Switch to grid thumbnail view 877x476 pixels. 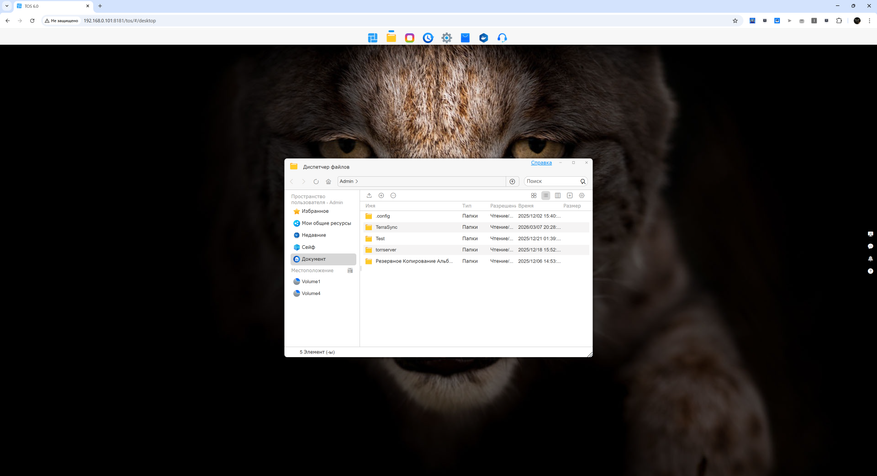534,195
